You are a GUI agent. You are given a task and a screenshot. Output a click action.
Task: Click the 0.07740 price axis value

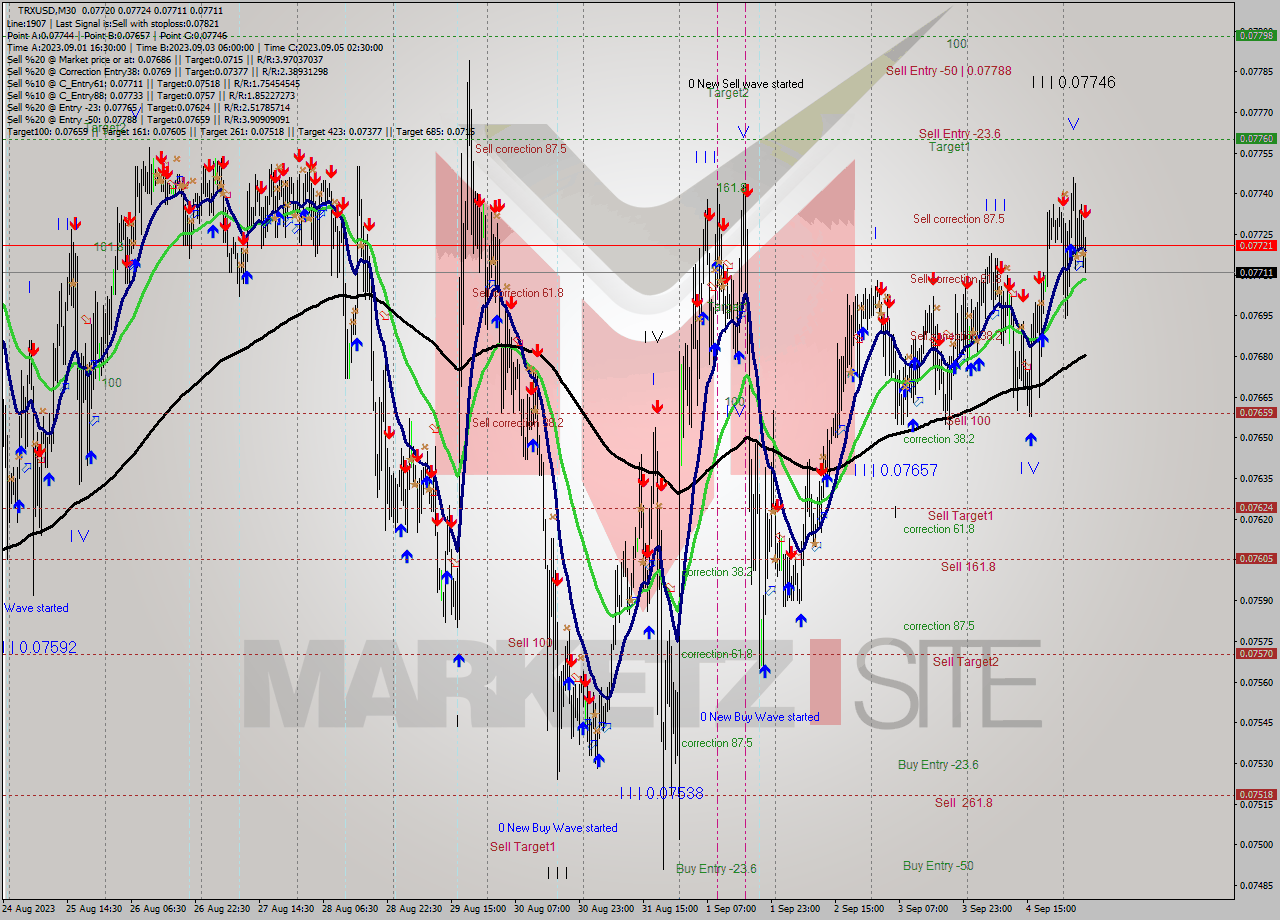coord(1257,194)
